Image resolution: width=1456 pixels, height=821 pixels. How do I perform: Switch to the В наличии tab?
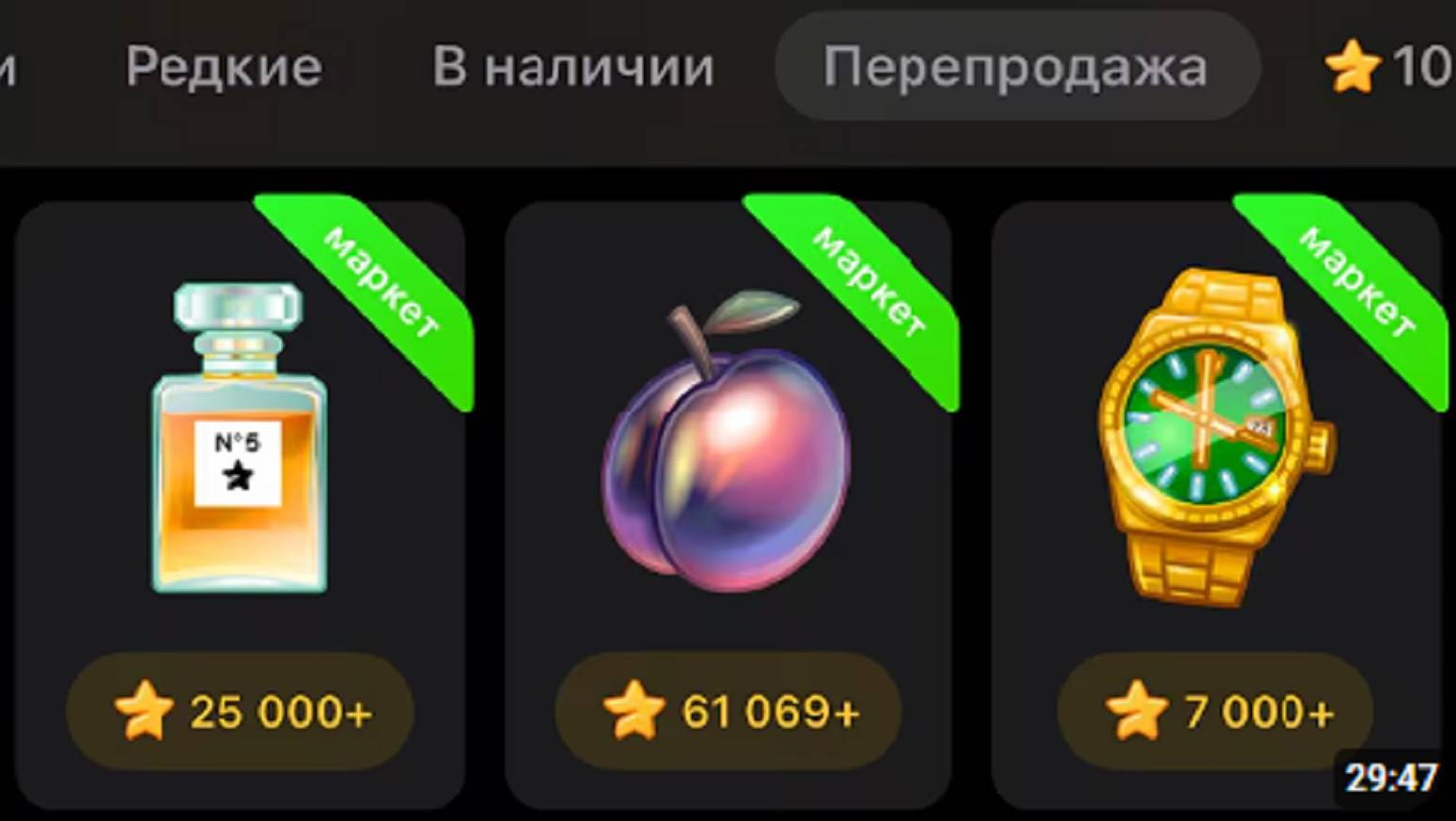click(573, 67)
